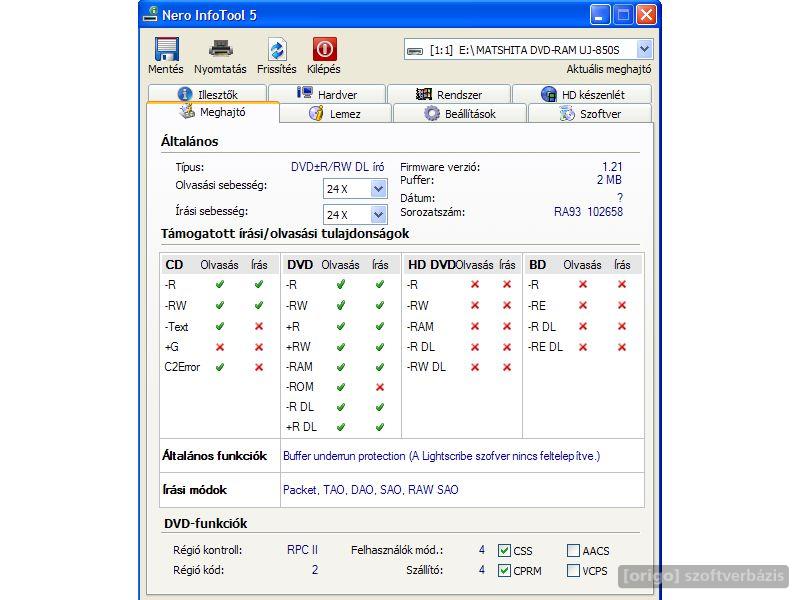
Task: Click the Rendszer tab icon
Action: tap(423, 94)
